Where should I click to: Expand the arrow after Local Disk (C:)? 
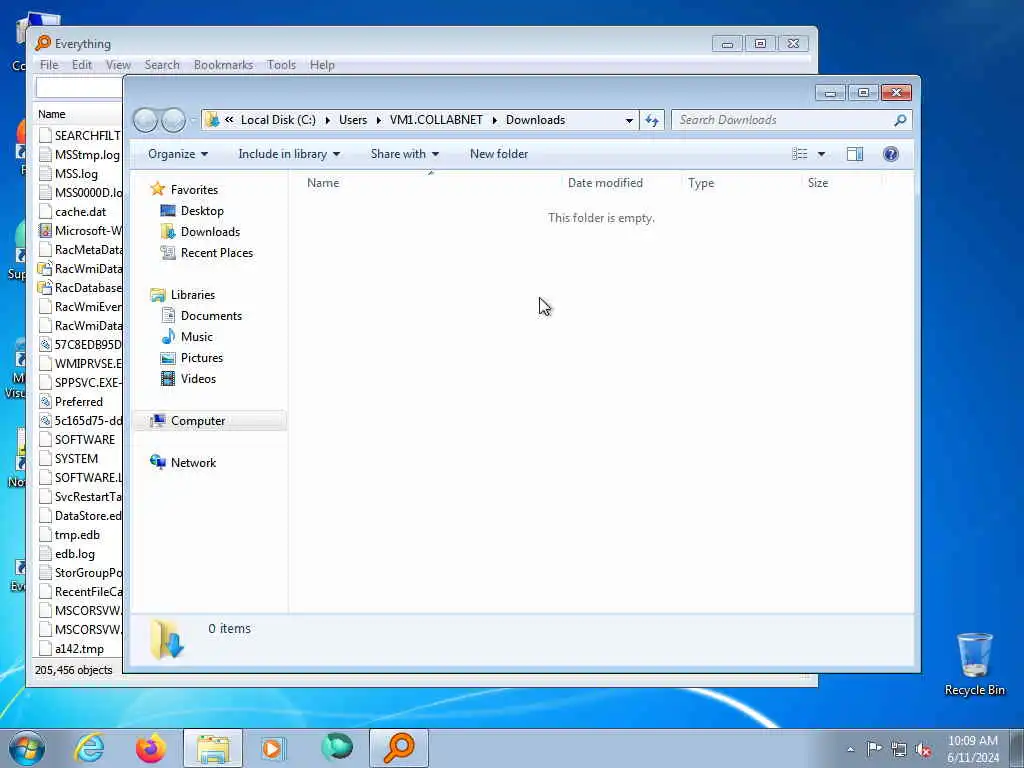click(x=327, y=120)
